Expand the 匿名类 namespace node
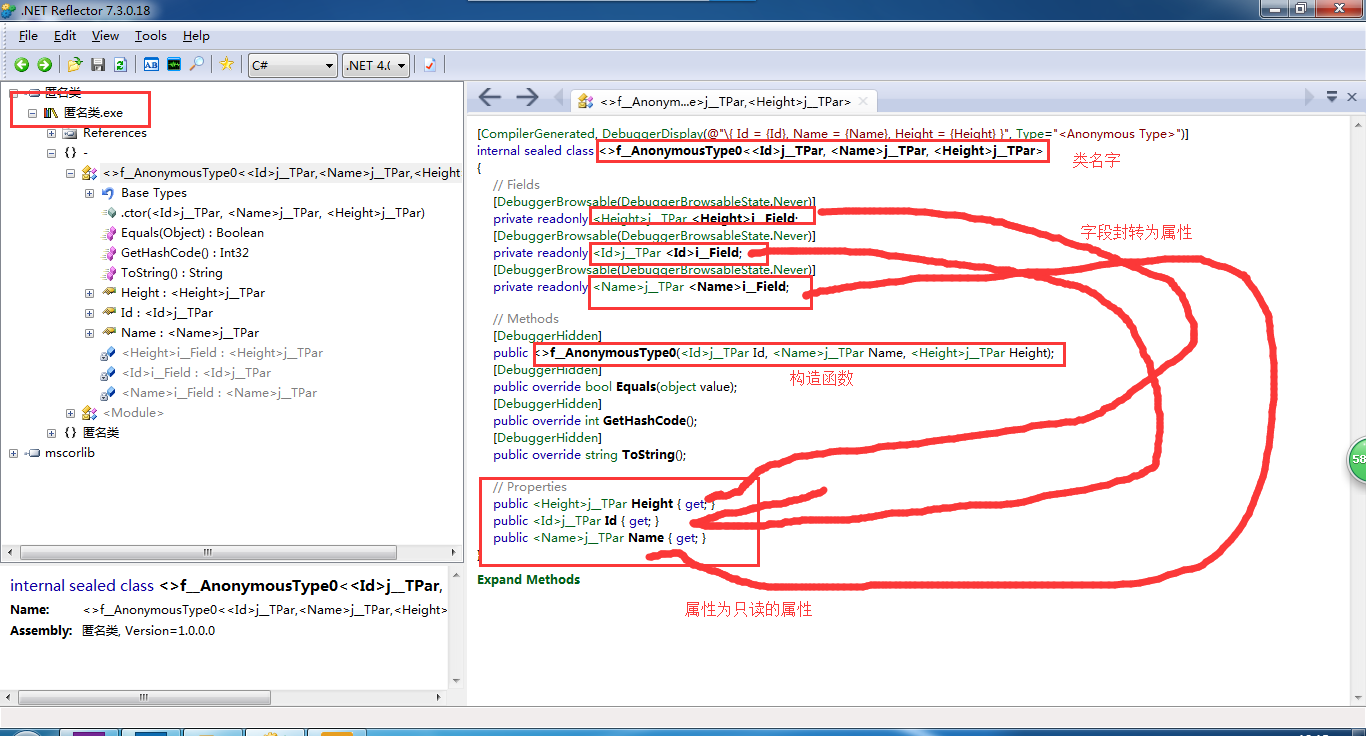This screenshot has height=736, width=1366. (52, 433)
